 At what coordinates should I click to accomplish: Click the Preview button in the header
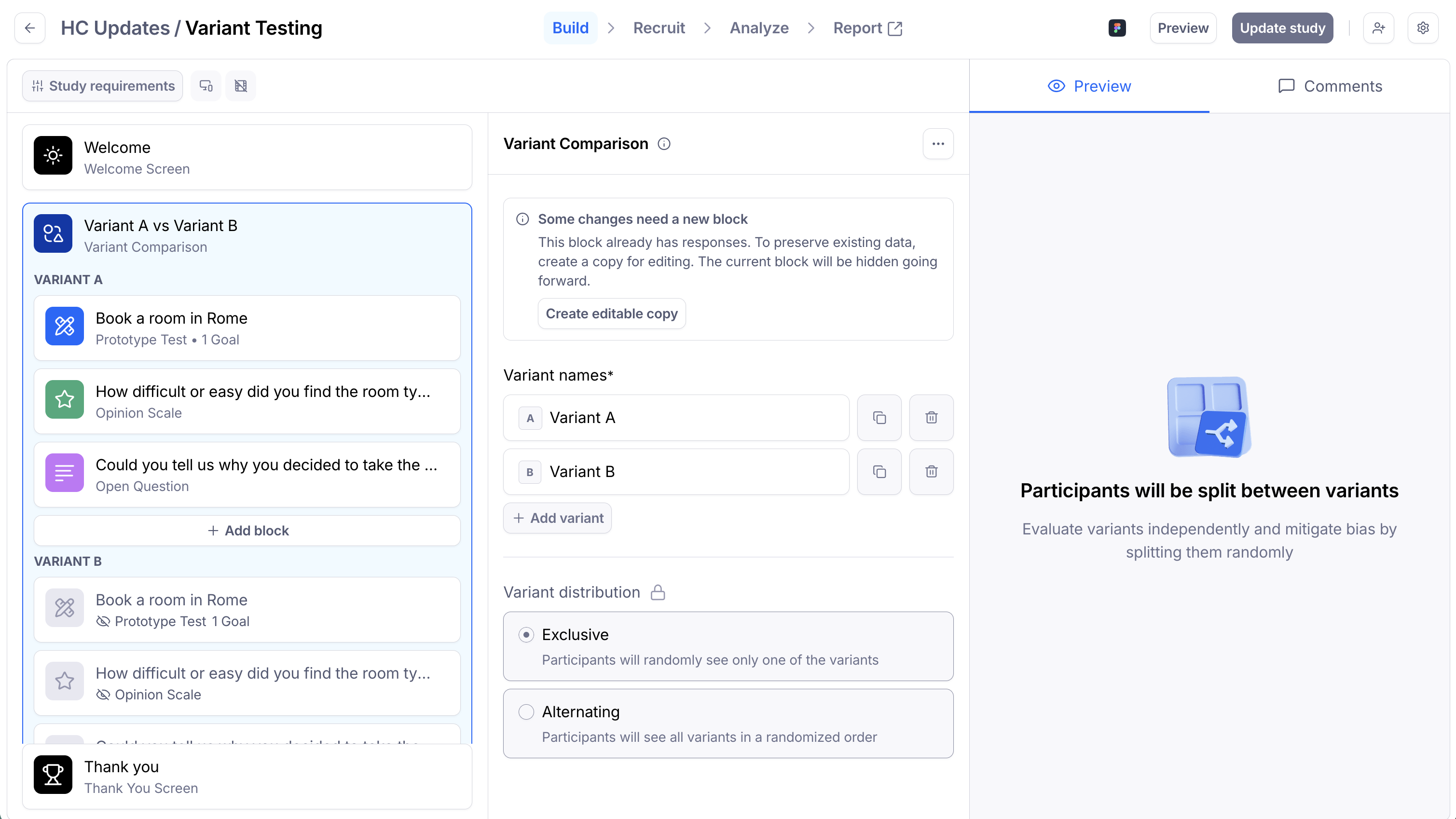1183,28
